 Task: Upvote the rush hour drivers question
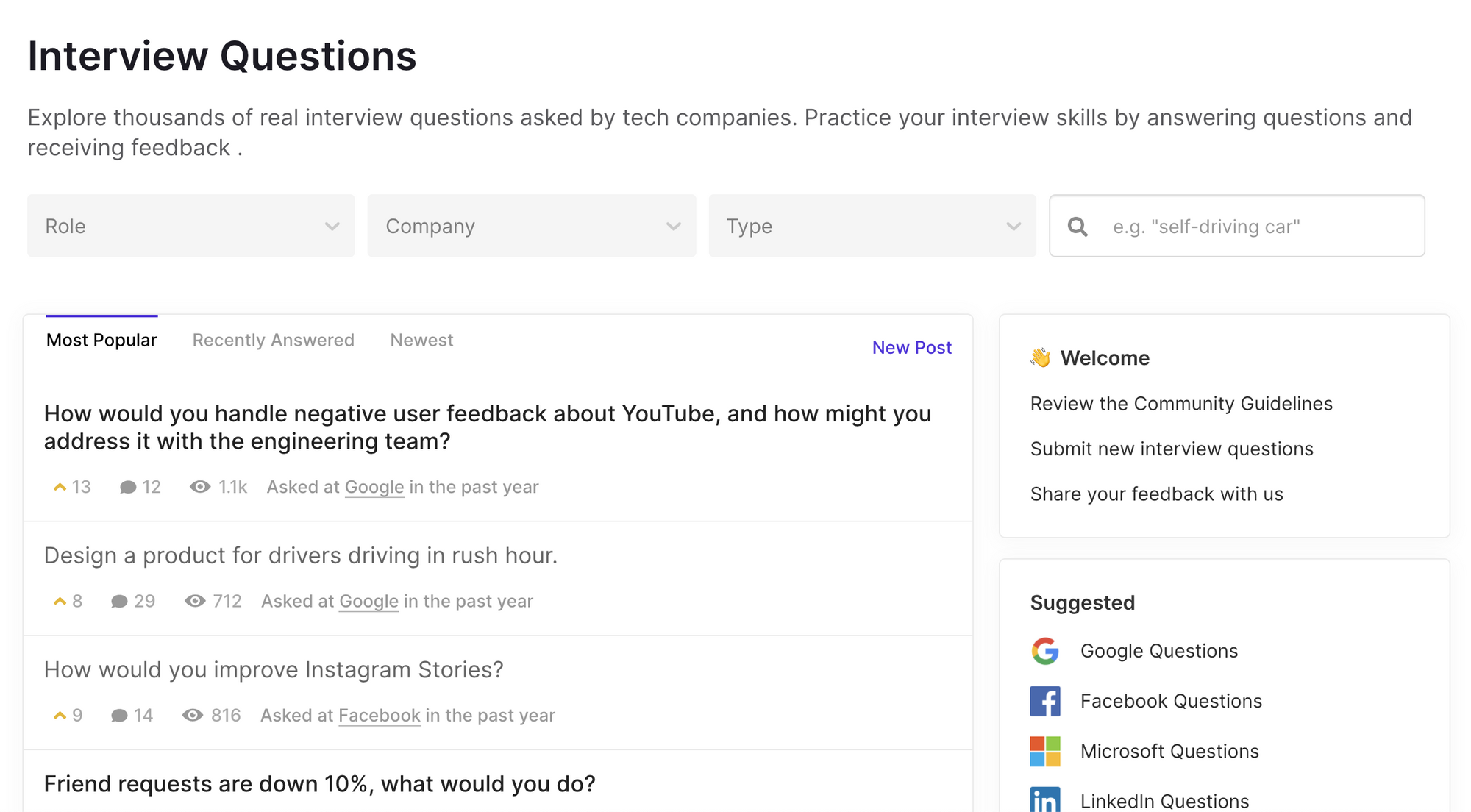(x=60, y=601)
